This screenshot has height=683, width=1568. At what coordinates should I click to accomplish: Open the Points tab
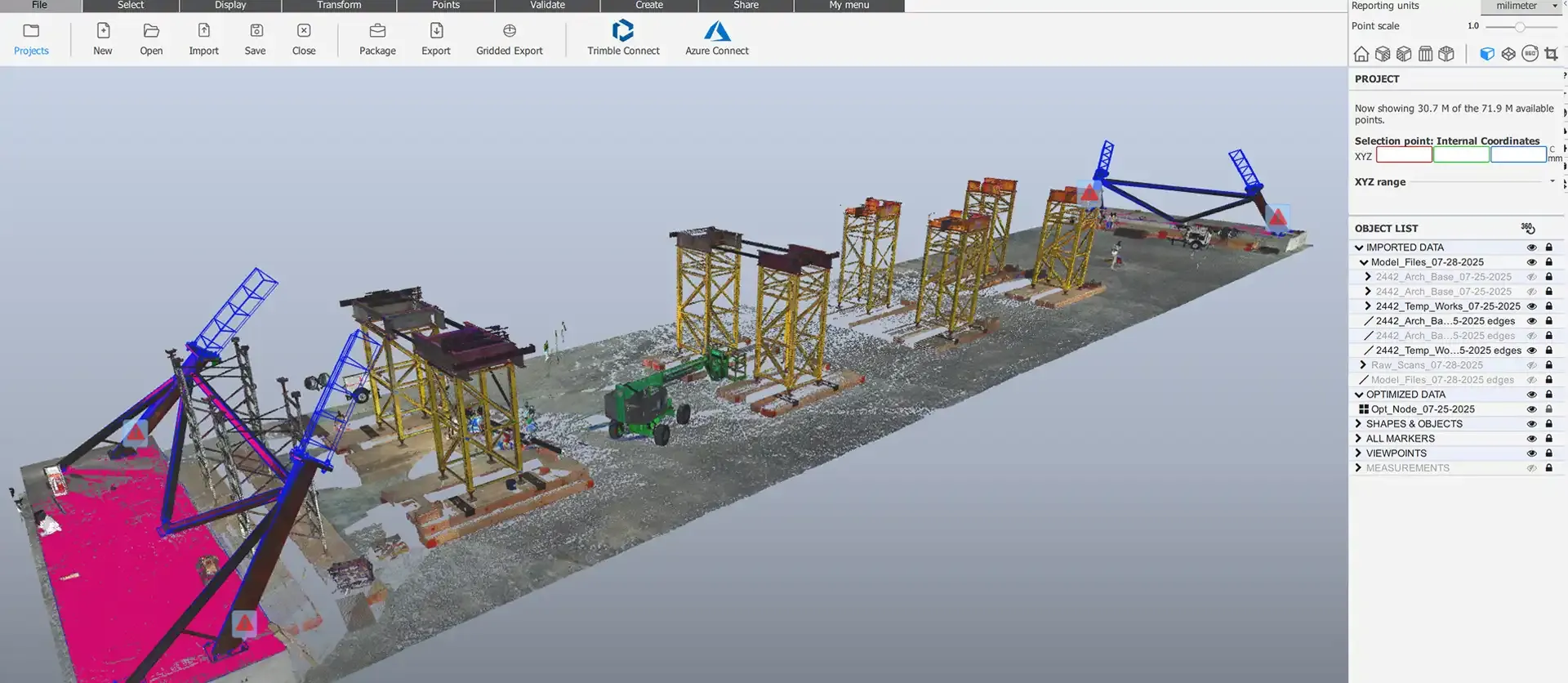[x=446, y=5]
